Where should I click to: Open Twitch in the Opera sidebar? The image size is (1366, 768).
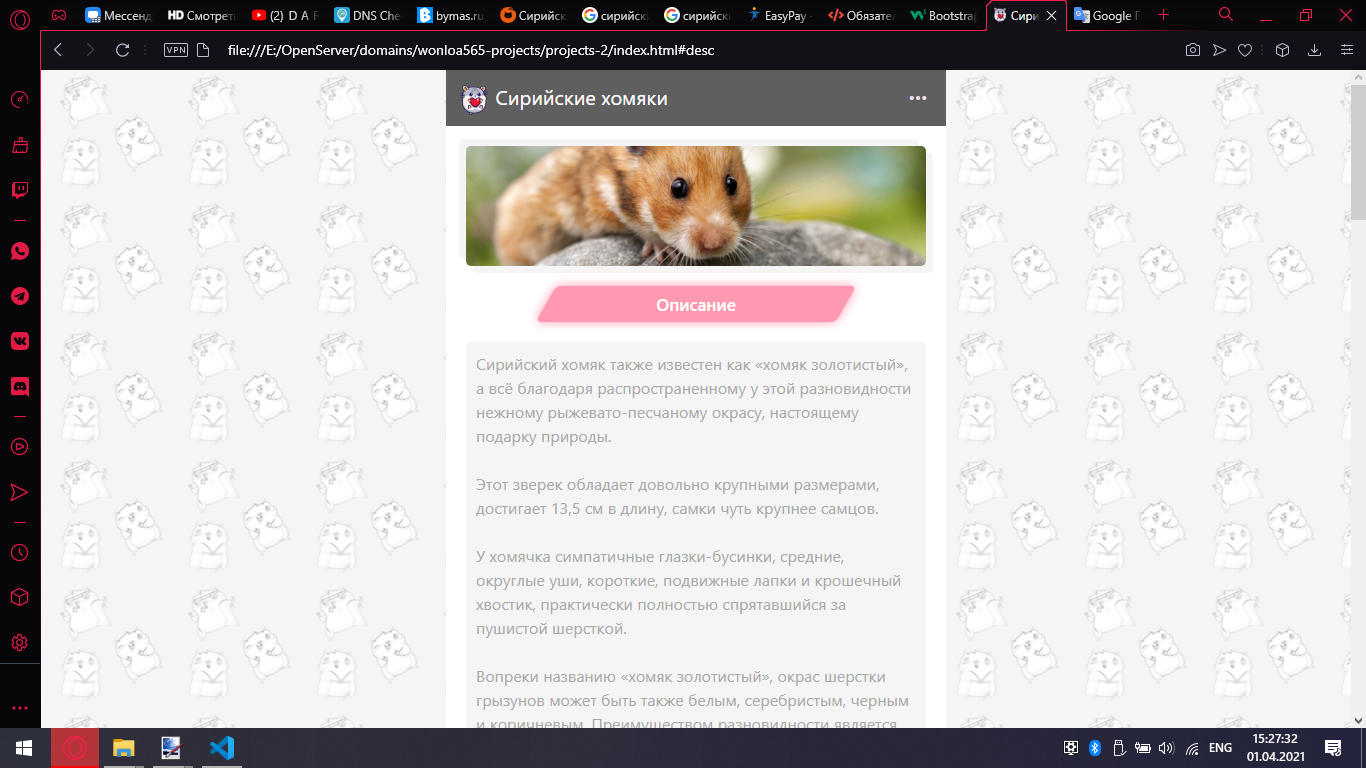pos(20,190)
